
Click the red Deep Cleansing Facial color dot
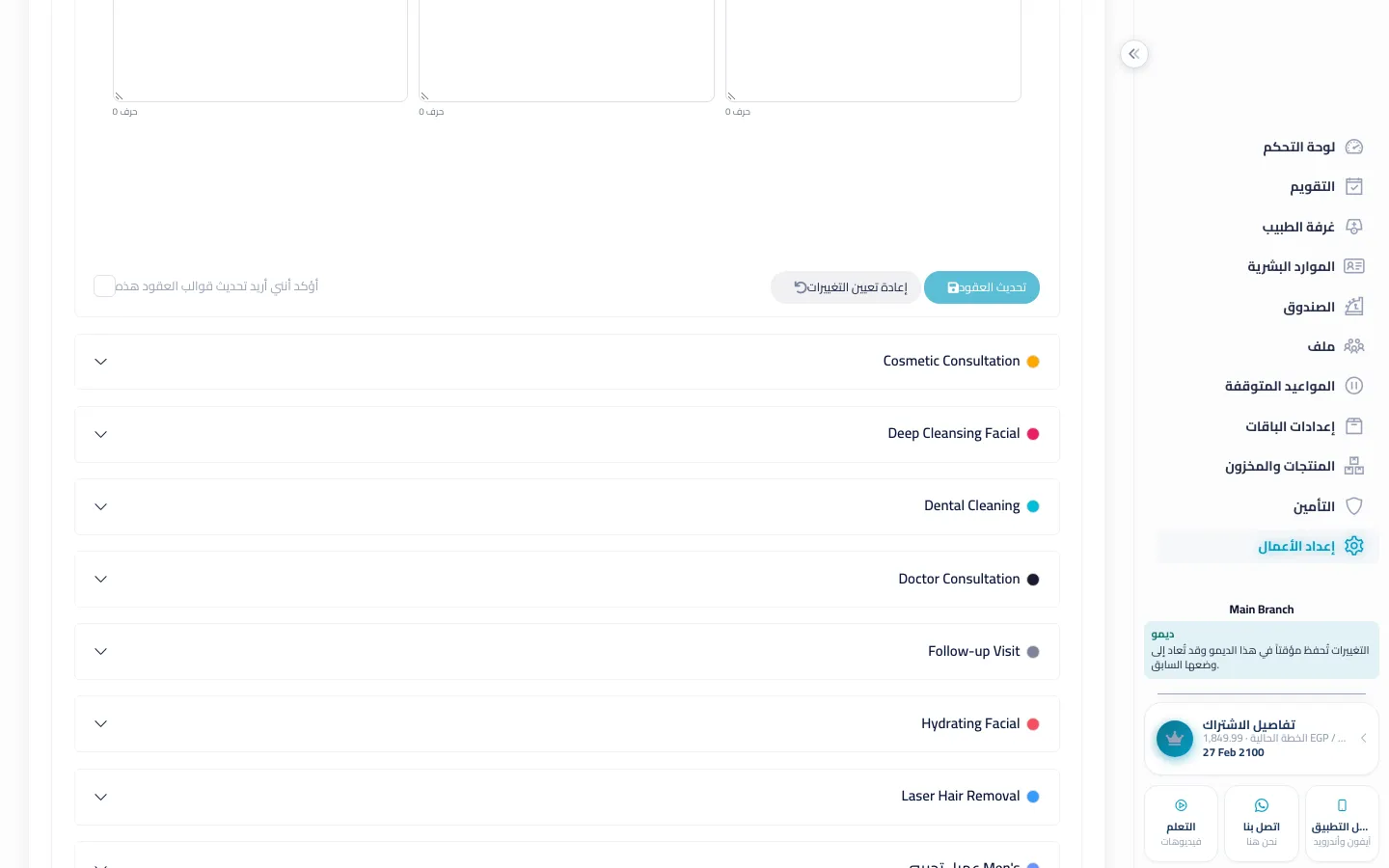click(x=1033, y=434)
